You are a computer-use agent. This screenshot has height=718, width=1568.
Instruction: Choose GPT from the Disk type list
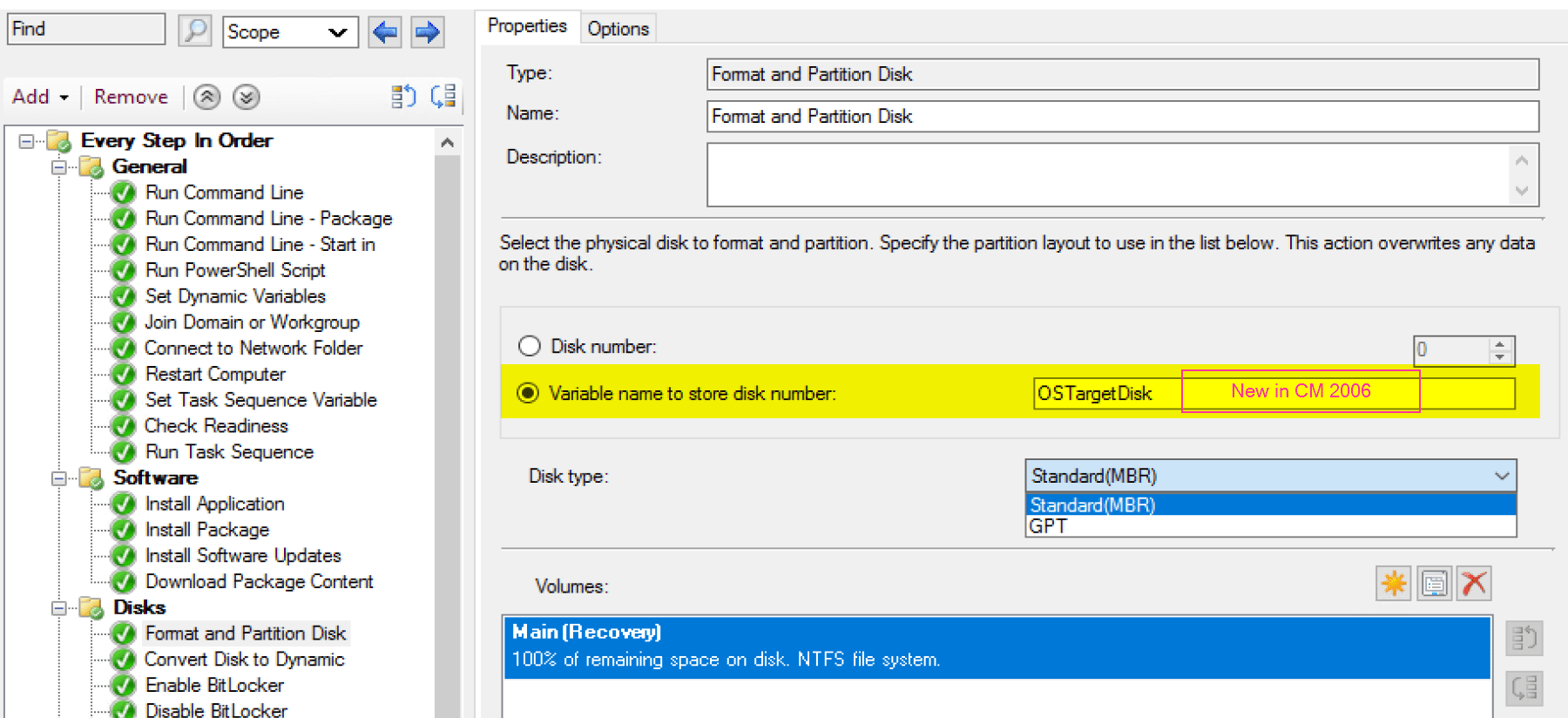tap(1048, 526)
